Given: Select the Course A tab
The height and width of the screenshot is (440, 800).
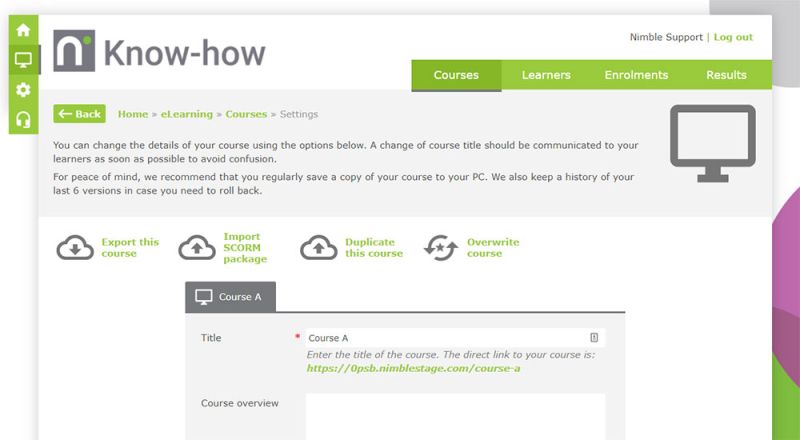Looking at the screenshot, I should [231, 297].
